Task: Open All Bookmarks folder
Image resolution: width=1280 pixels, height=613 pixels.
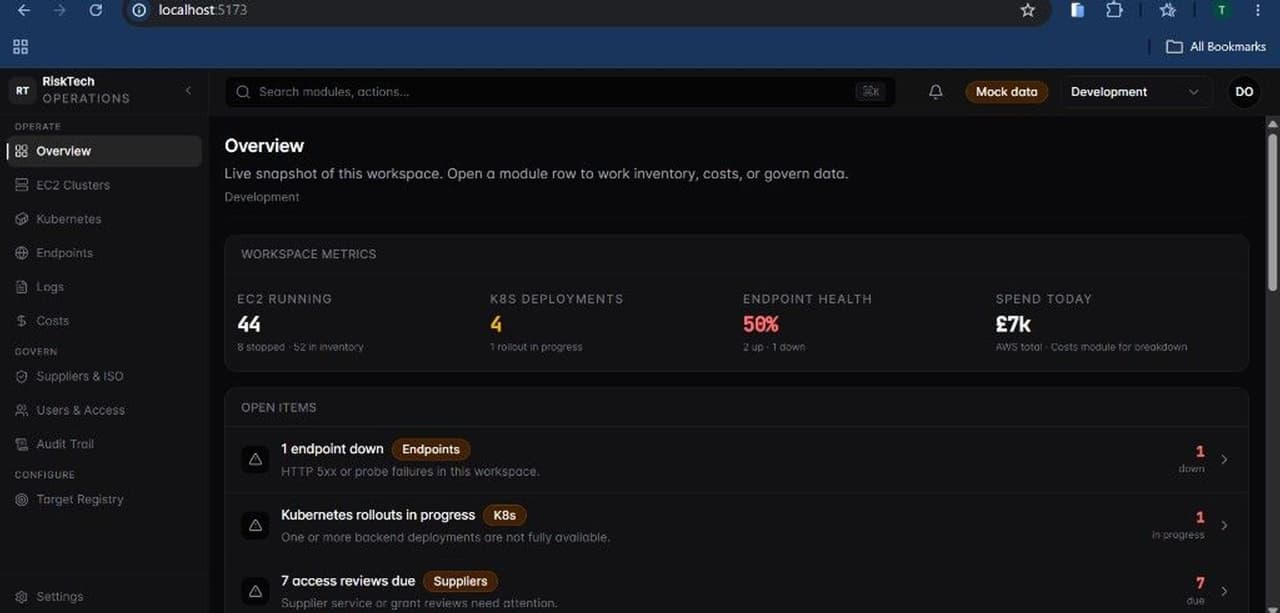Action: pos(1216,47)
